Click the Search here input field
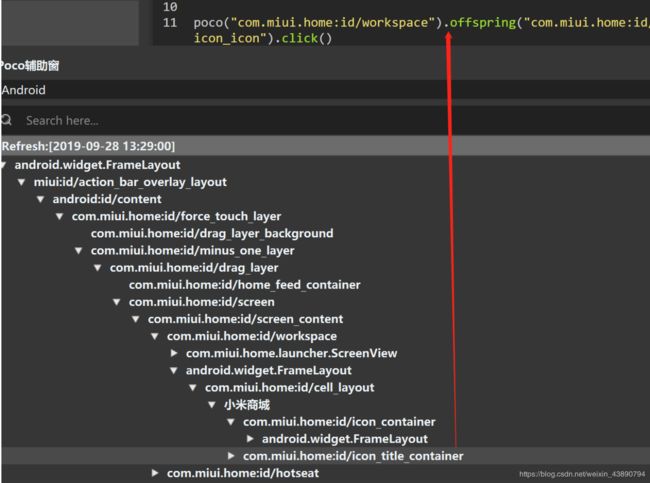Image resolution: width=650 pixels, height=483 pixels. point(336,121)
